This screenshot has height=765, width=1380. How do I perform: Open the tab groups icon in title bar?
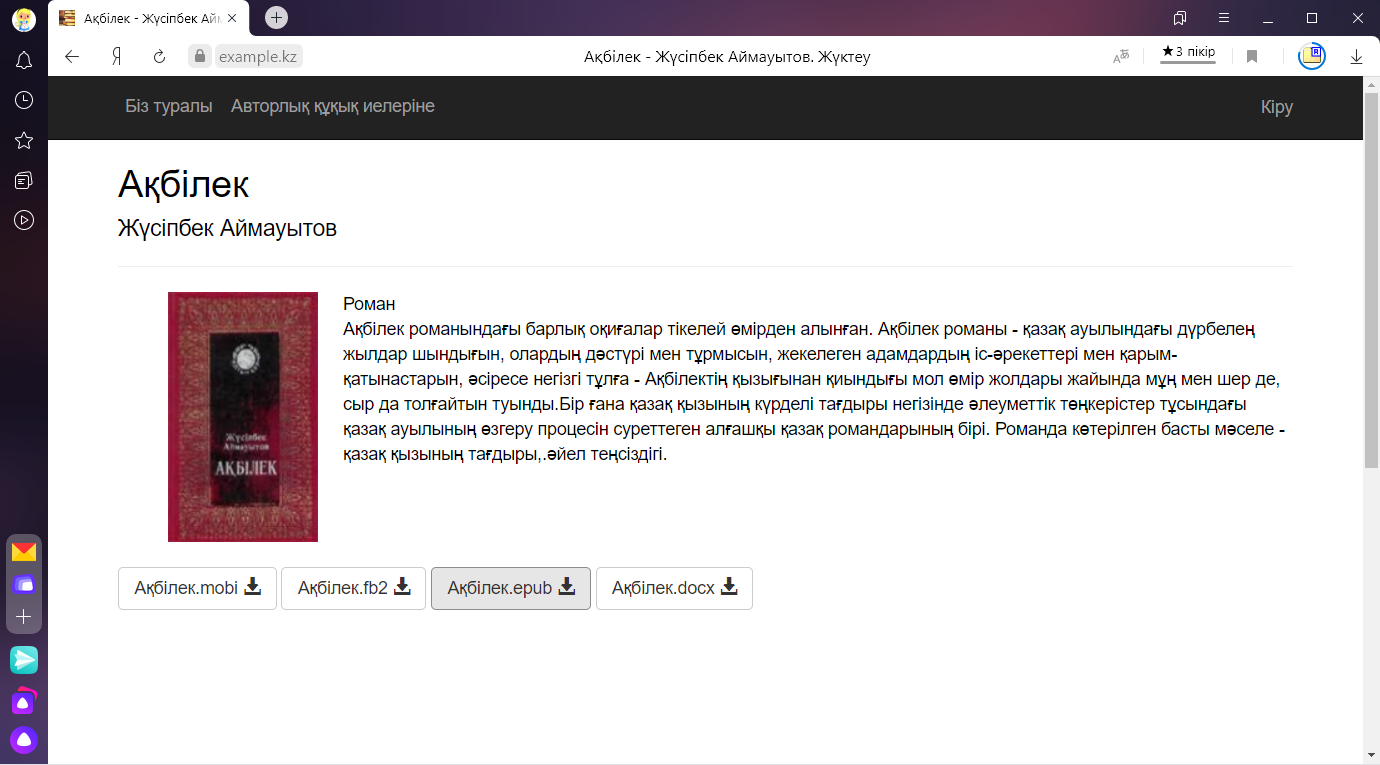coord(1180,18)
